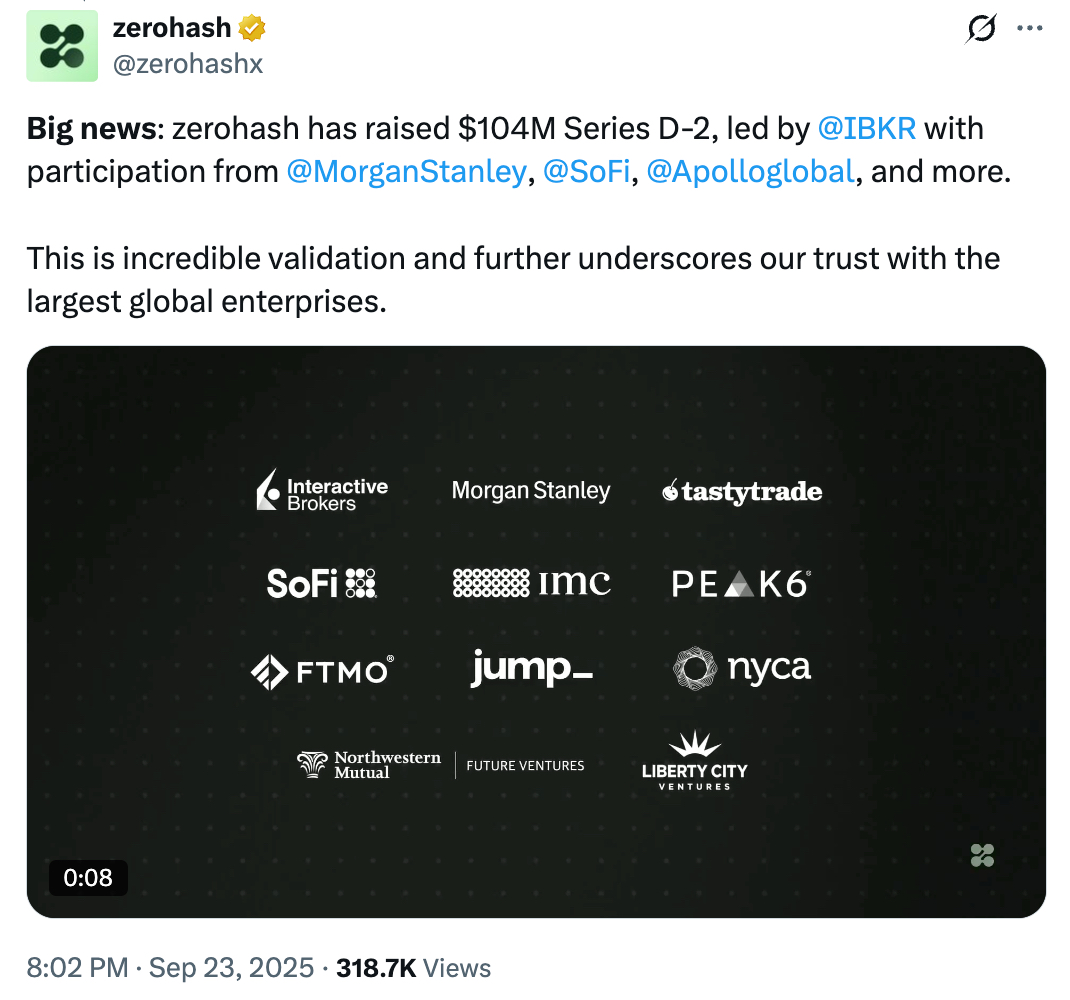Image resolution: width=1070 pixels, height=1000 pixels.
Task: Click the zerohash profile avatar
Action: pos(62,46)
